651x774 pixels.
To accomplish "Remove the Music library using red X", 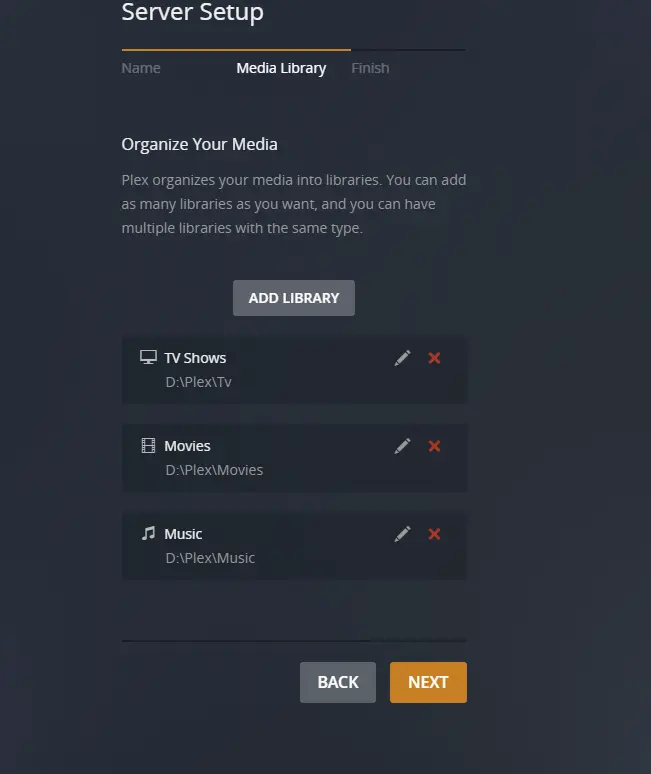I will click(x=434, y=534).
